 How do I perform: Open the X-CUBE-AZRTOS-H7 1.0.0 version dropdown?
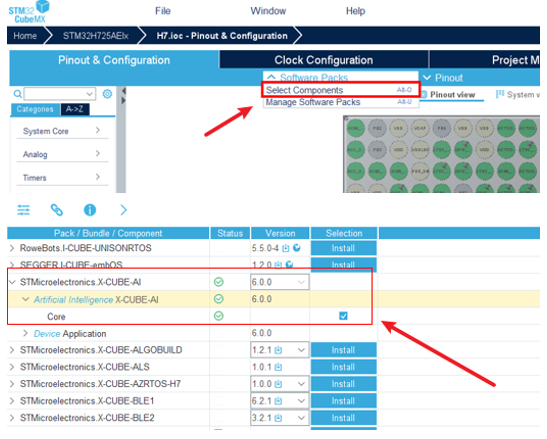pos(301,384)
